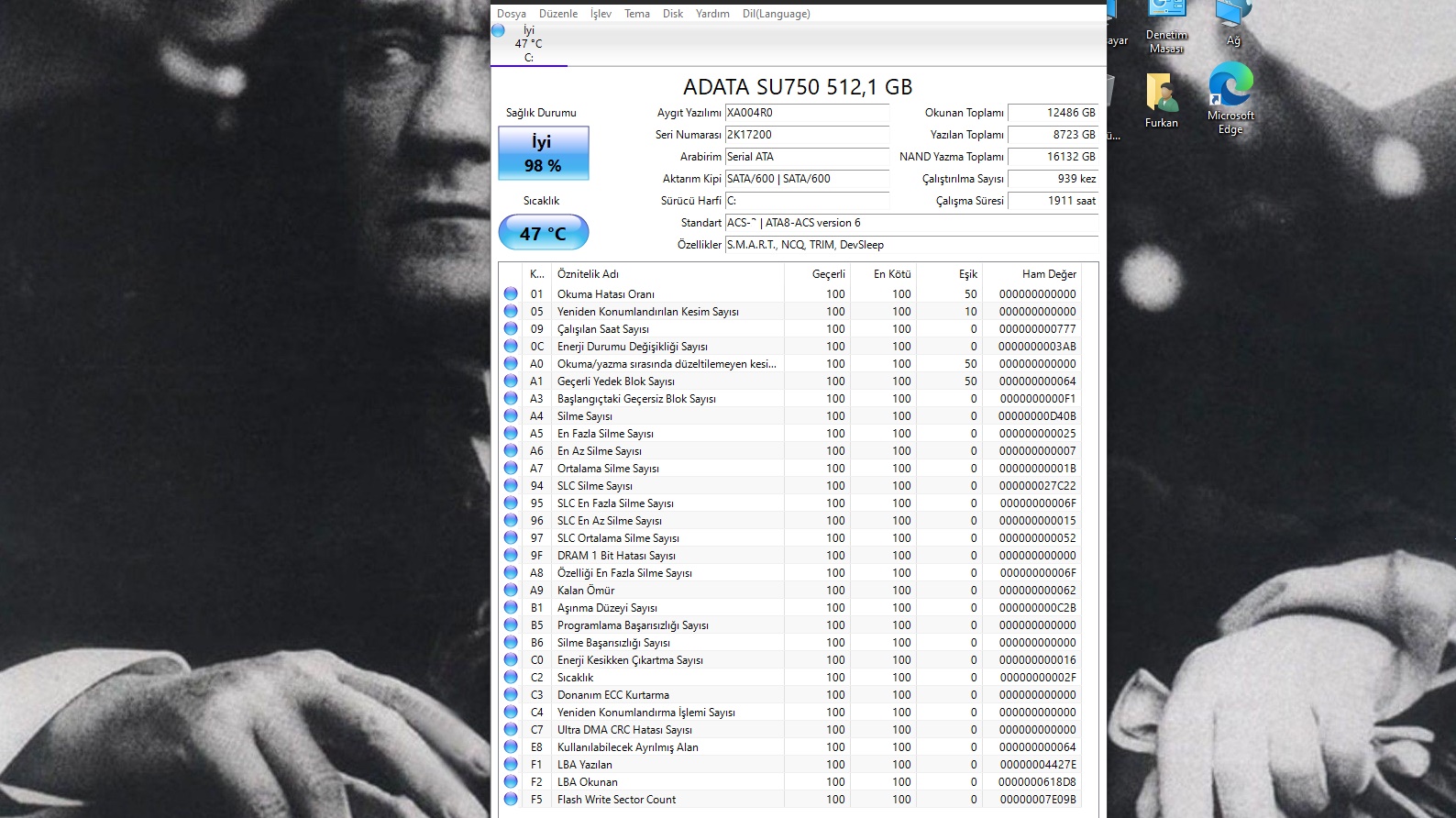This screenshot has width=1456, height=818.
Task: Select the SLC En Az Silme Sayısı row
Action: tap(791, 520)
